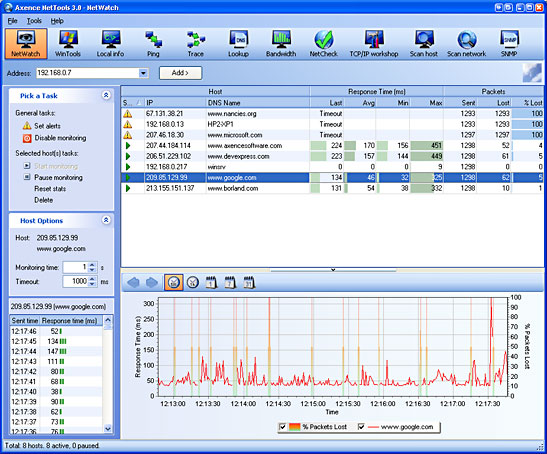Click the Reset stats link
The width and height of the screenshot is (547, 454).
50,189
